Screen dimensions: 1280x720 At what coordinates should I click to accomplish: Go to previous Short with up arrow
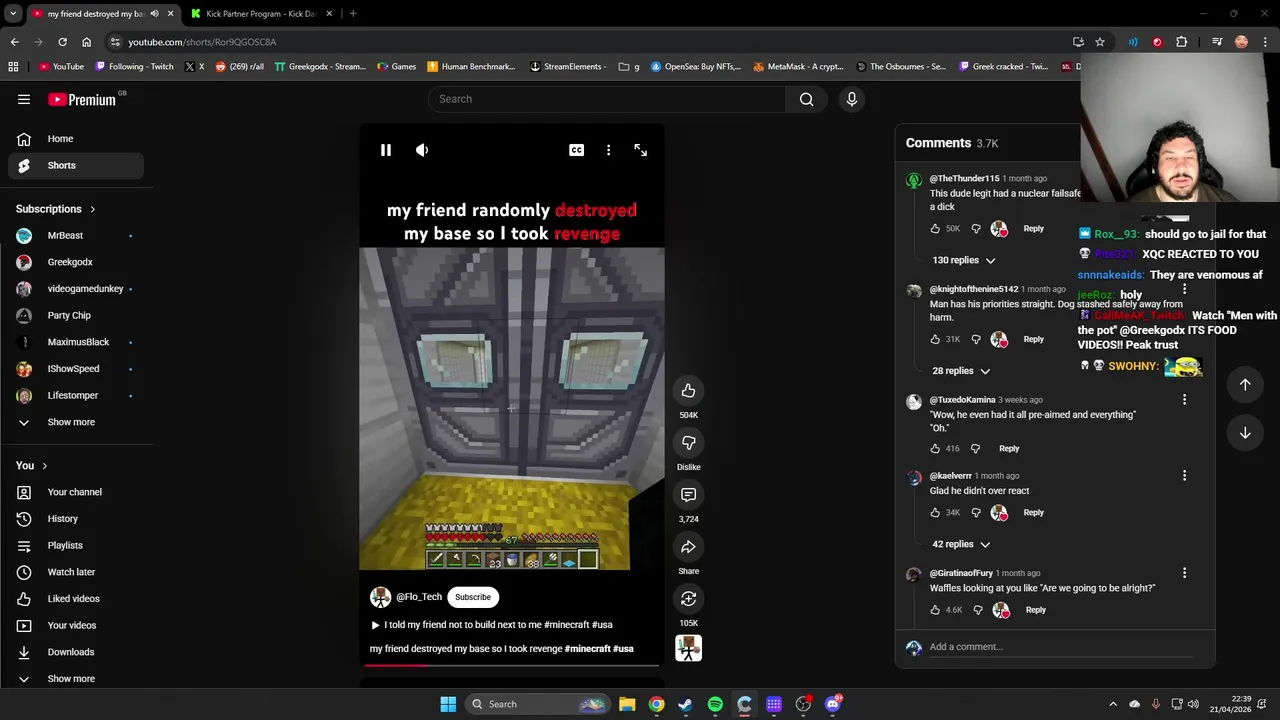(1245, 385)
